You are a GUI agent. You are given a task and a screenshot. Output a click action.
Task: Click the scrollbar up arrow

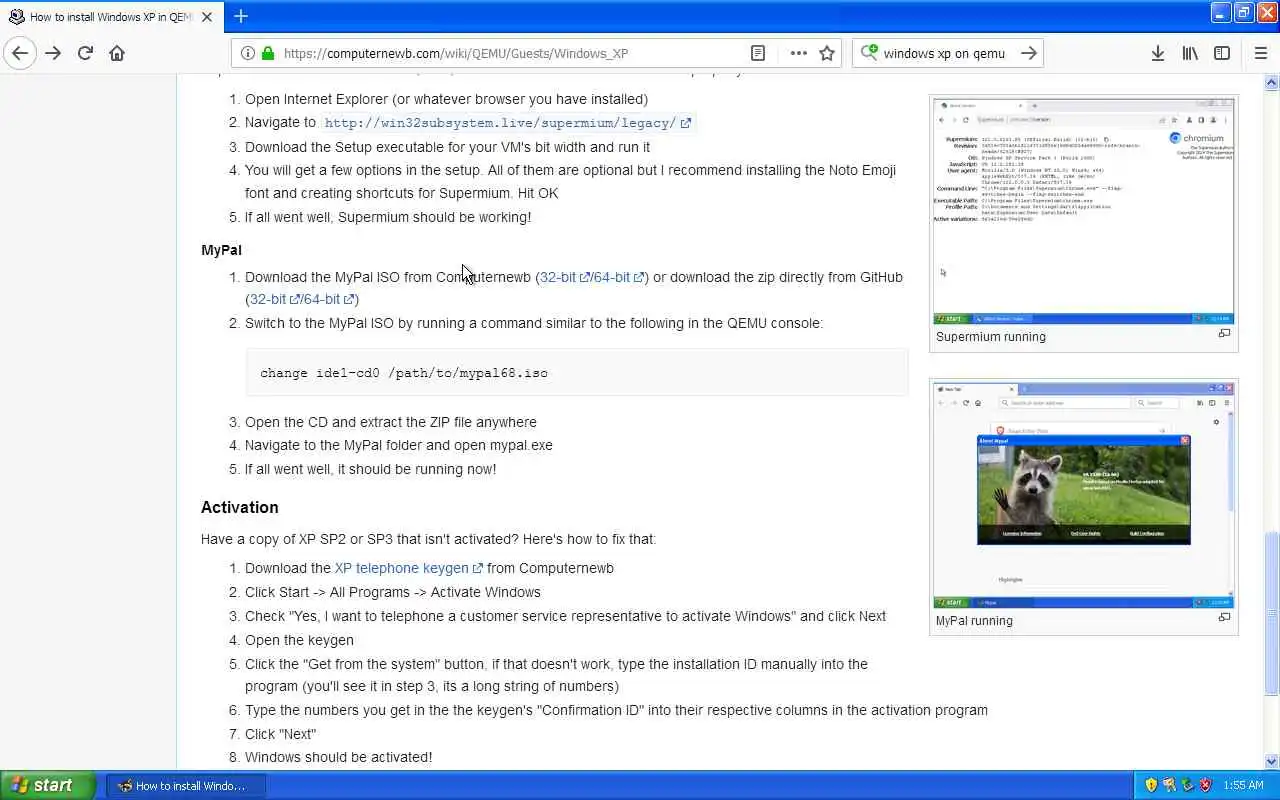click(x=1271, y=82)
